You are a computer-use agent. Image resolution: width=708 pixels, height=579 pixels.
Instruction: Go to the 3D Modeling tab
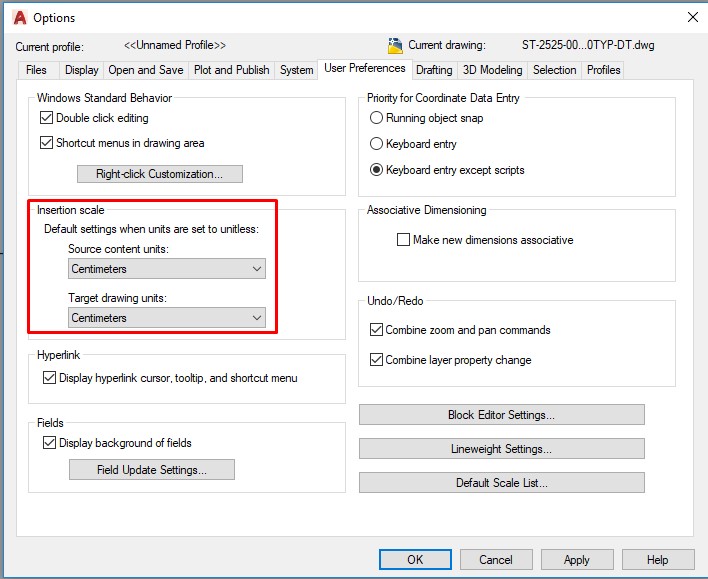point(492,70)
